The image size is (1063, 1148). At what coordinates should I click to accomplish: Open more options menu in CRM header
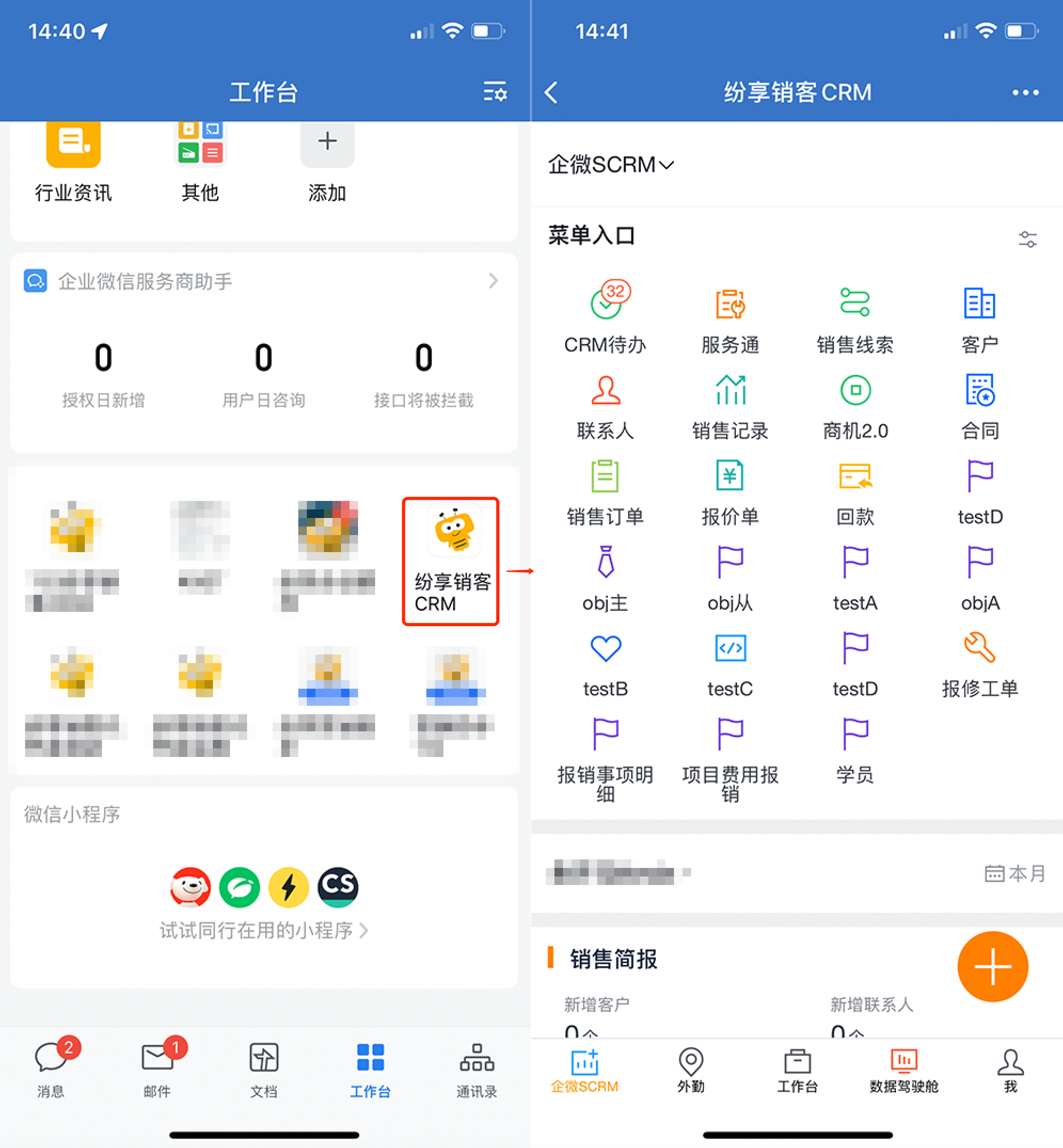(1026, 92)
